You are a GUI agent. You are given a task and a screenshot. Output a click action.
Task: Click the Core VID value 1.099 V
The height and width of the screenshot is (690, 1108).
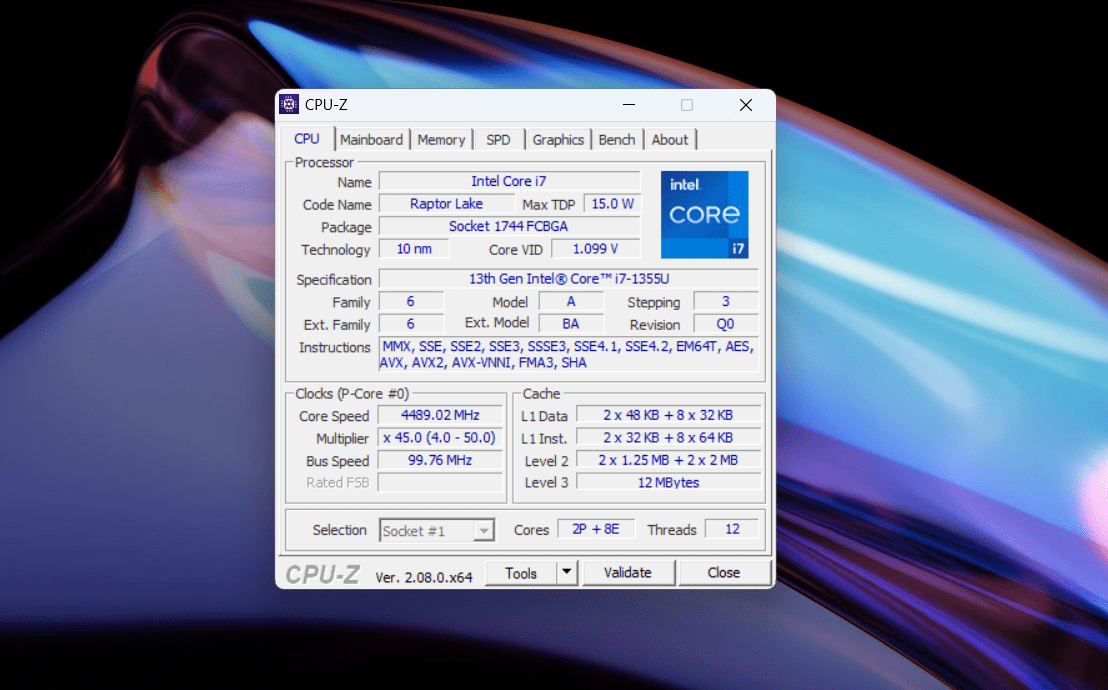point(596,249)
